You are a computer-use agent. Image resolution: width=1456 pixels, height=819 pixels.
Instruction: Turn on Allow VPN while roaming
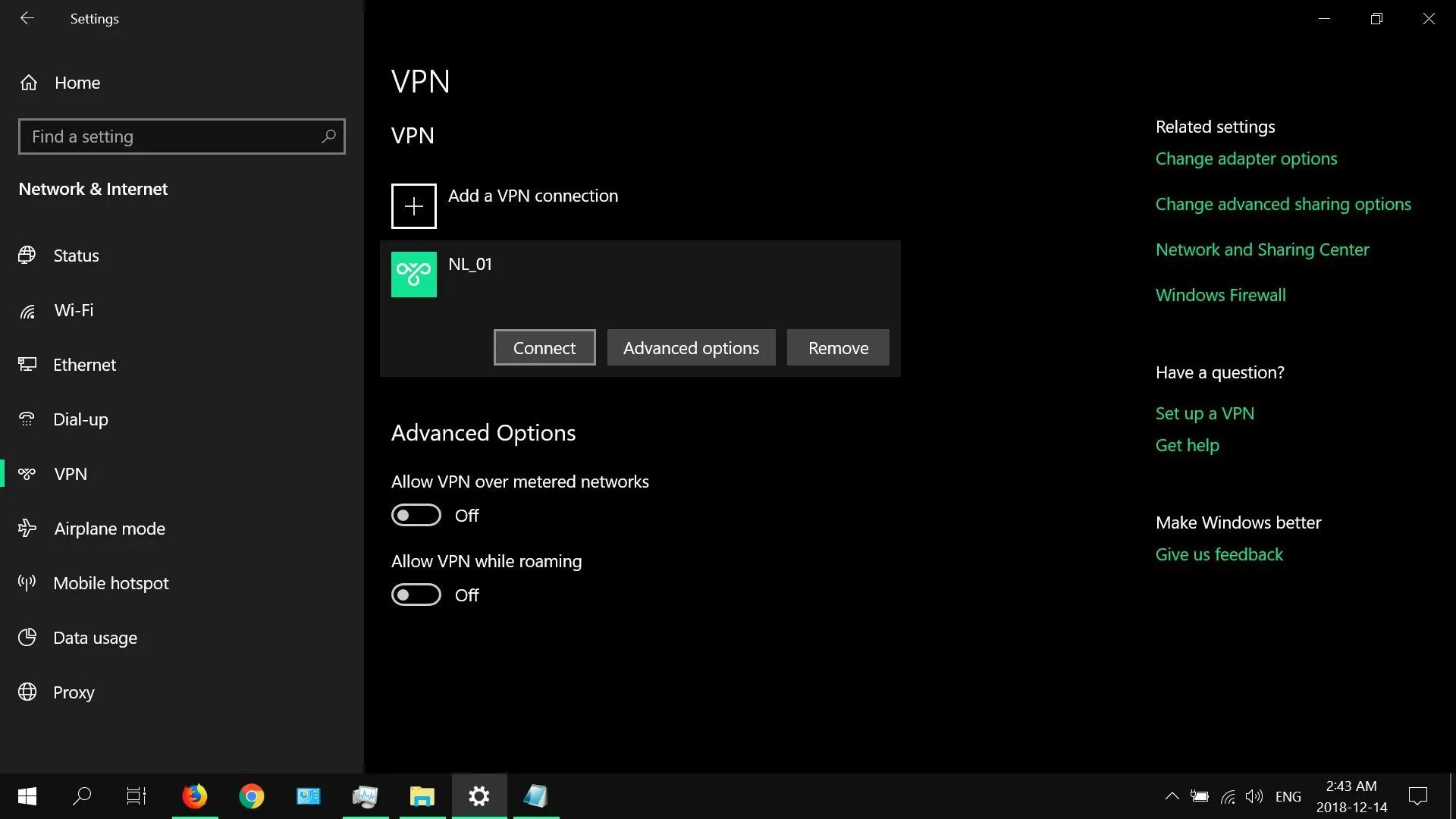pyautogui.click(x=416, y=595)
